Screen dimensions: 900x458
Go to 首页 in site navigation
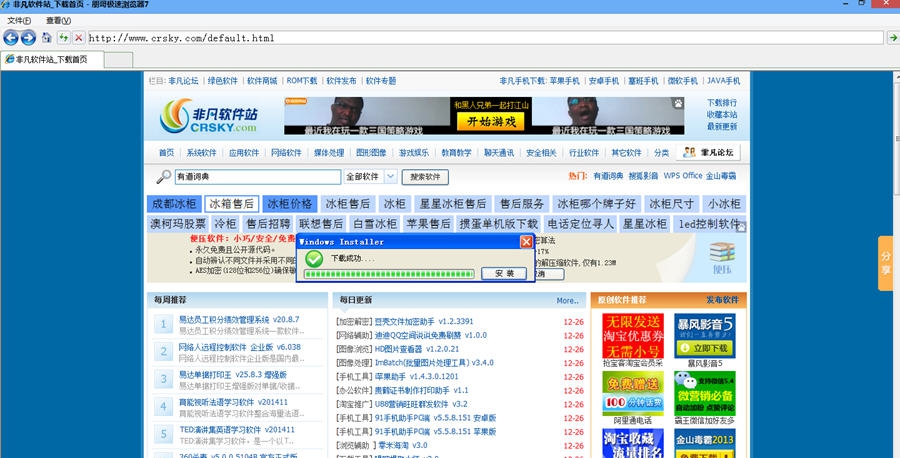coord(166,153)
